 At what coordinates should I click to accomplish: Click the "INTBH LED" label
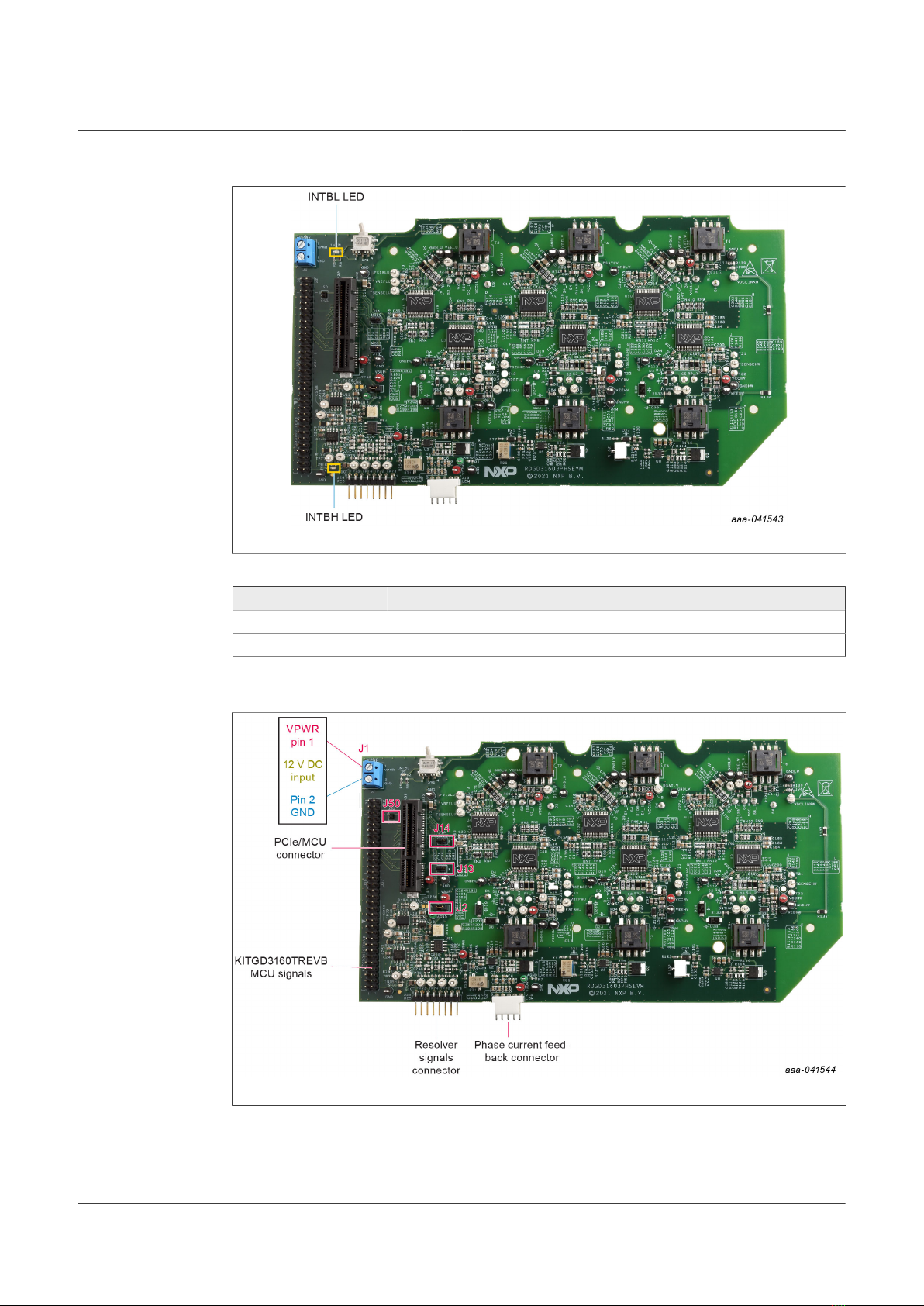pos(334,517)
